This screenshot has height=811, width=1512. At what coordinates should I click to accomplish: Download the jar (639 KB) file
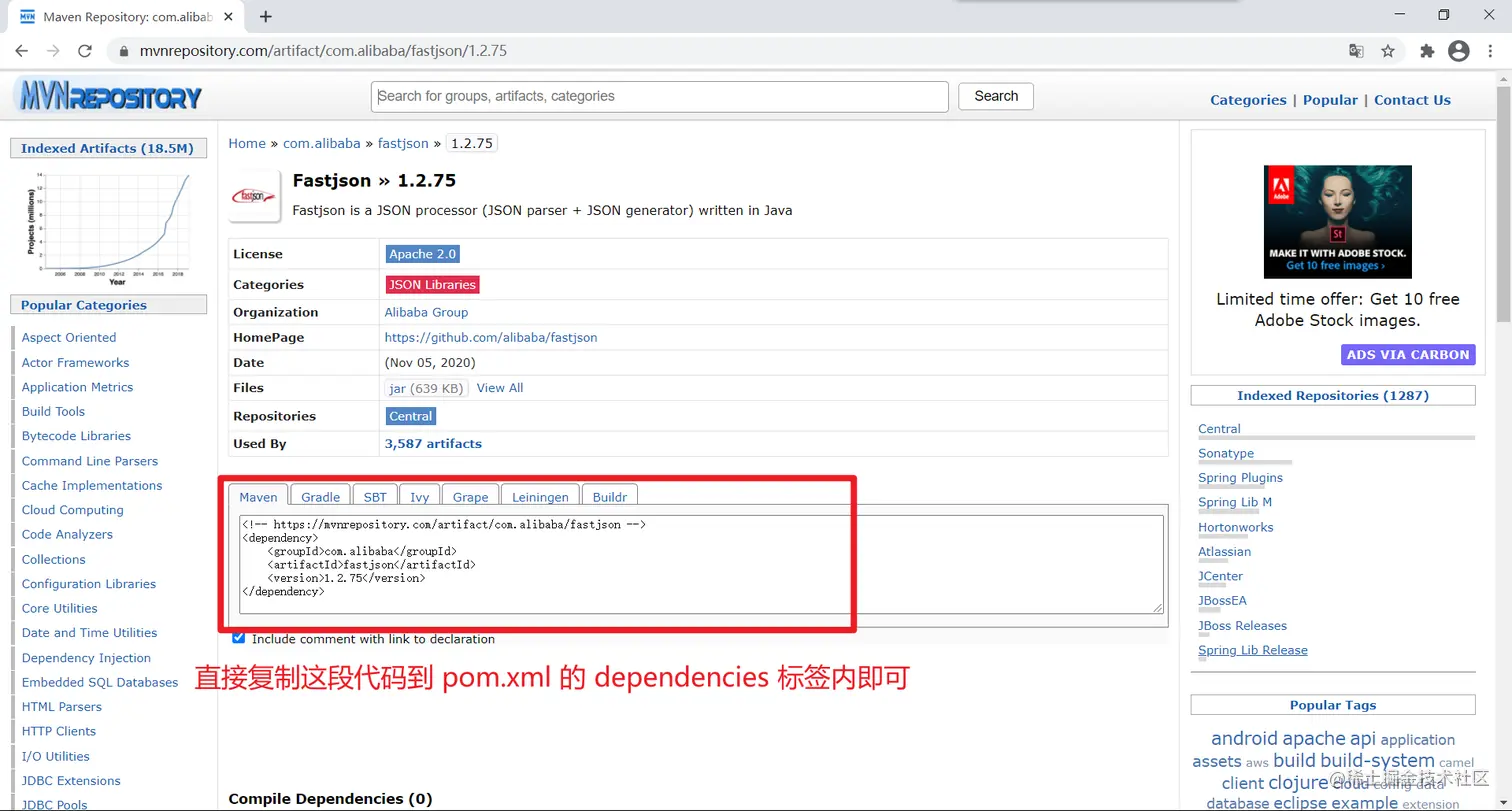[x=427, y=388]
